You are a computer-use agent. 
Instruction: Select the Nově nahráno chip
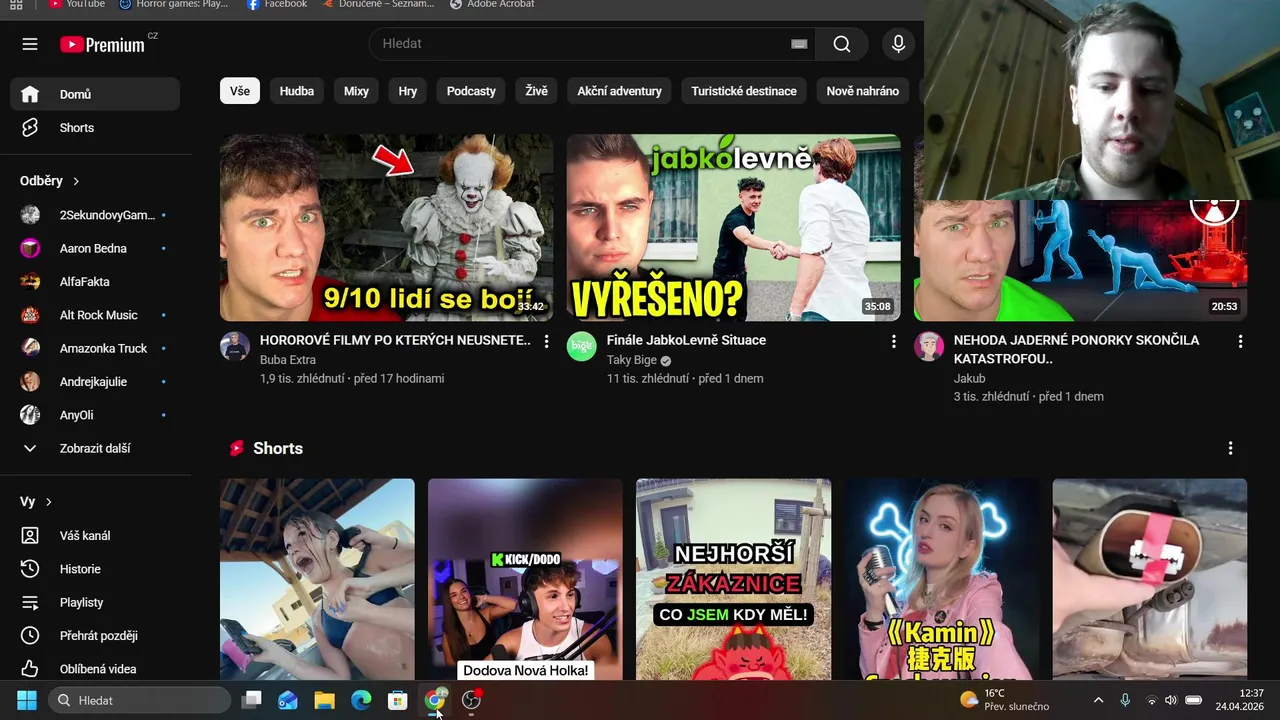(x=862, y=91)
